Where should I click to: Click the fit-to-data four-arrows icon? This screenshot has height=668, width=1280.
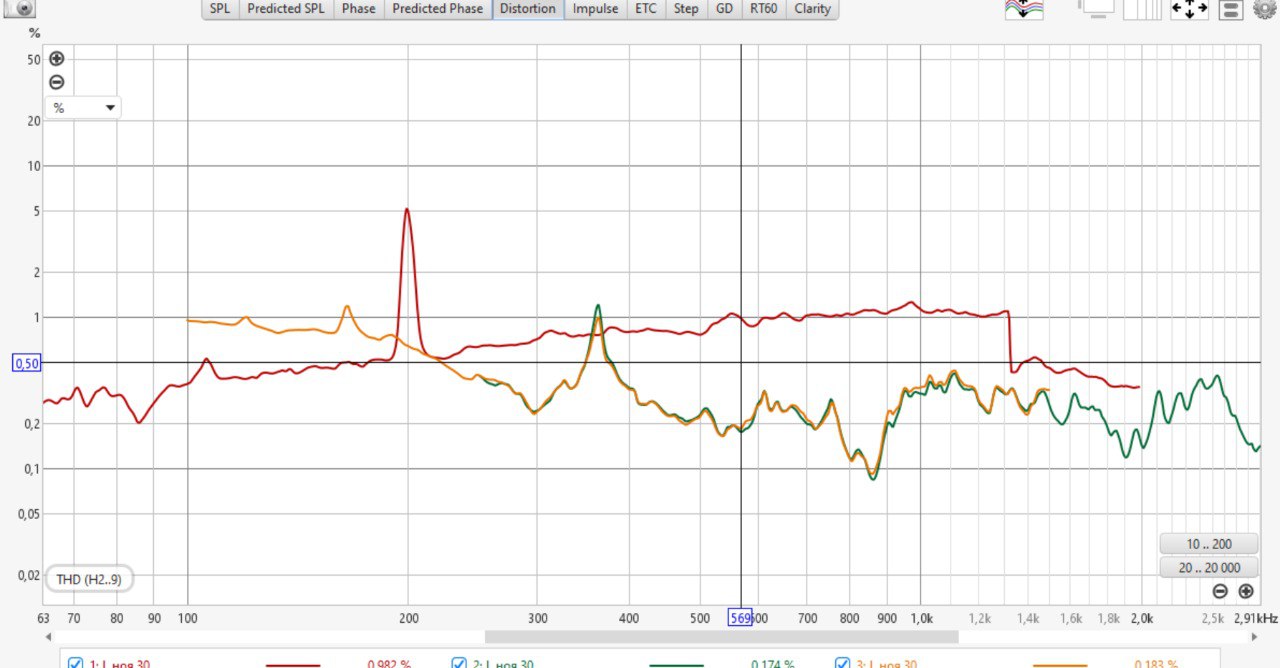coord(1189,9)
